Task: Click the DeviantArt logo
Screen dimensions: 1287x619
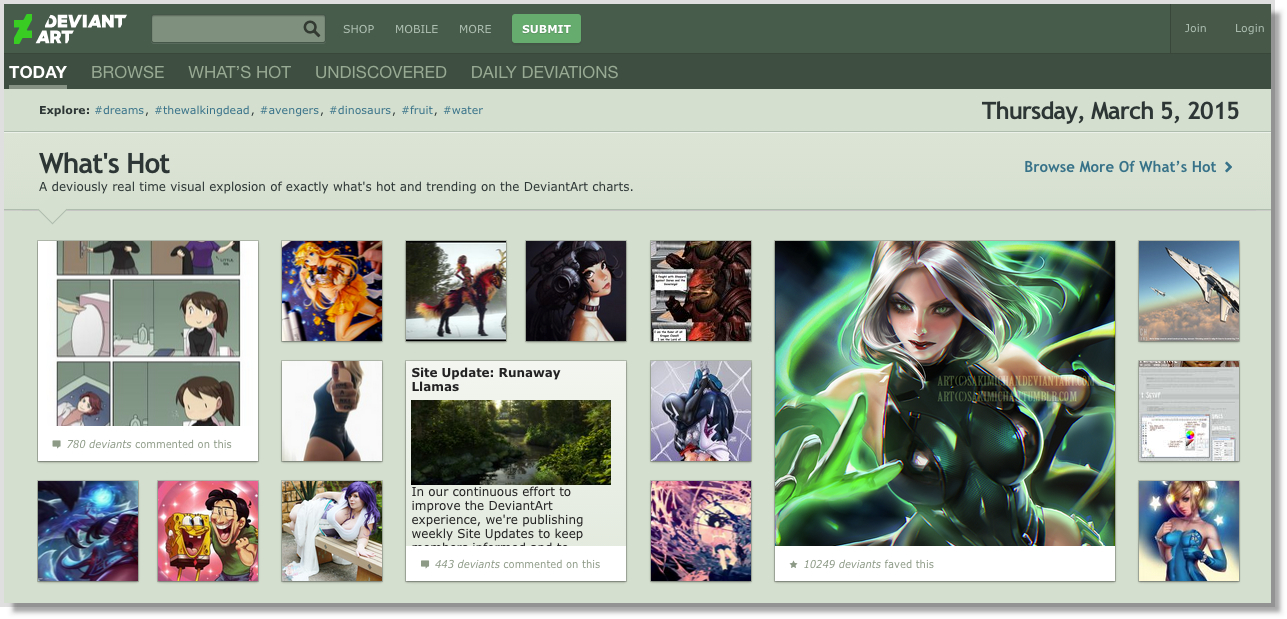Action: click(x=69, y=28)
